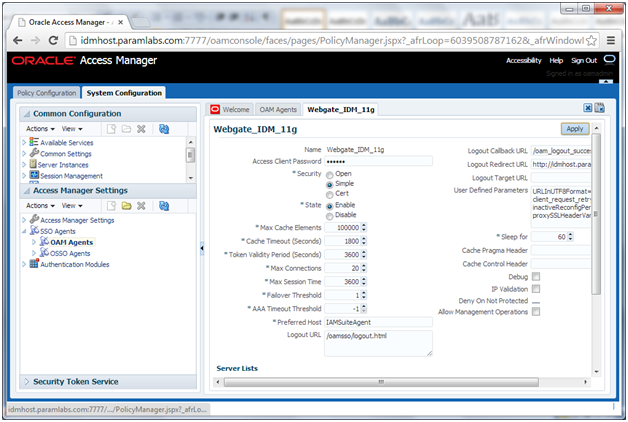This screenshot has height=422, width=628.
Task: Click the vertical scrollbar of Webgate form
Action: (596, 214)
